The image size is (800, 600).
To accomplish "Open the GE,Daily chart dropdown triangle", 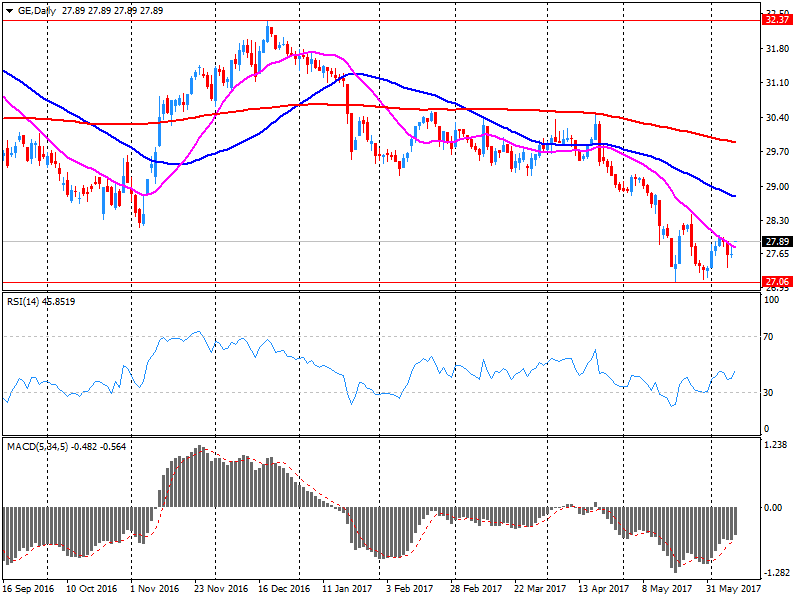I will [9, 11].
